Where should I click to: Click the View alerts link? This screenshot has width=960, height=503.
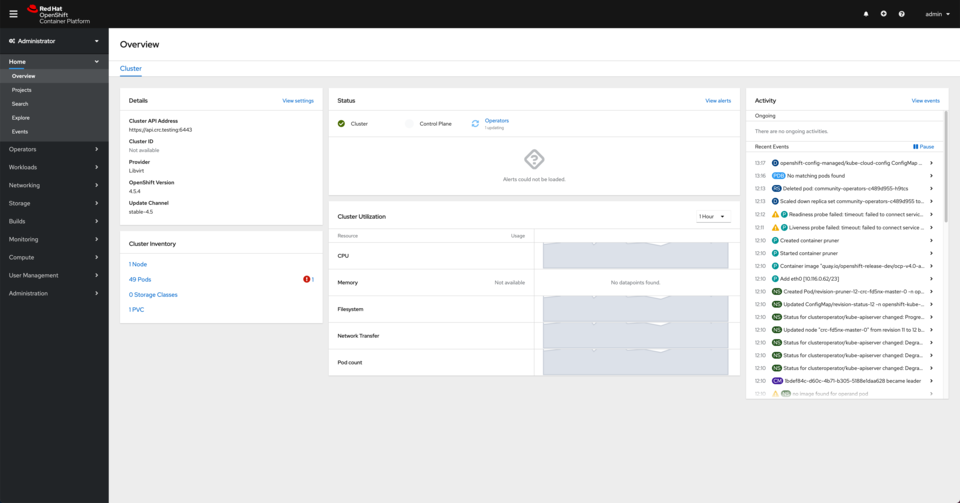[718, 101]
